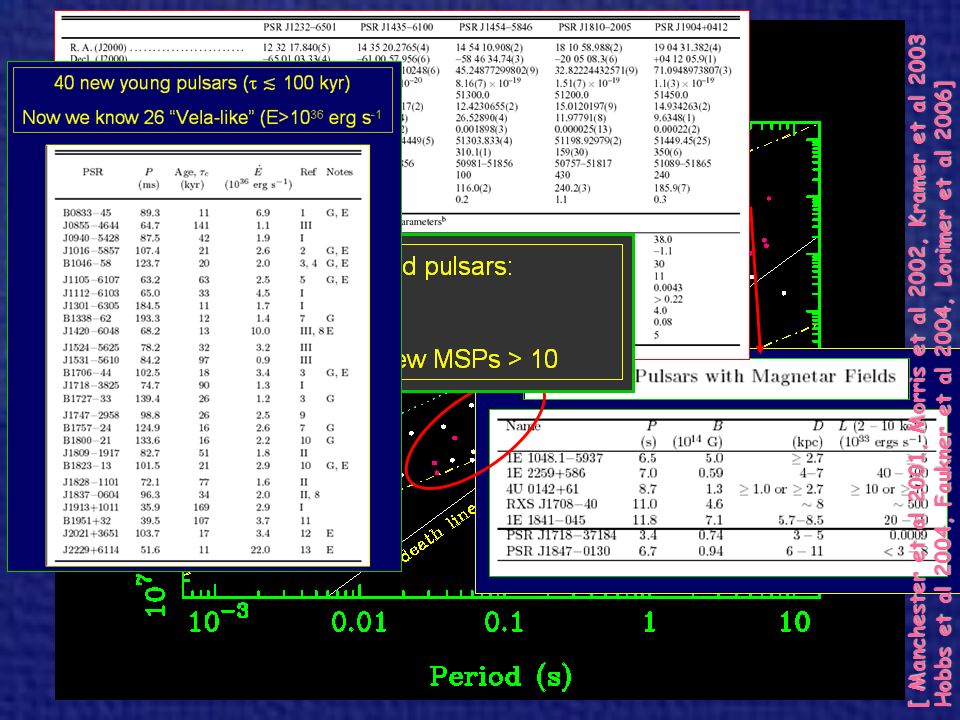Click the J1718-3825 row name
960x720 pixels.
tap(91, 385)
